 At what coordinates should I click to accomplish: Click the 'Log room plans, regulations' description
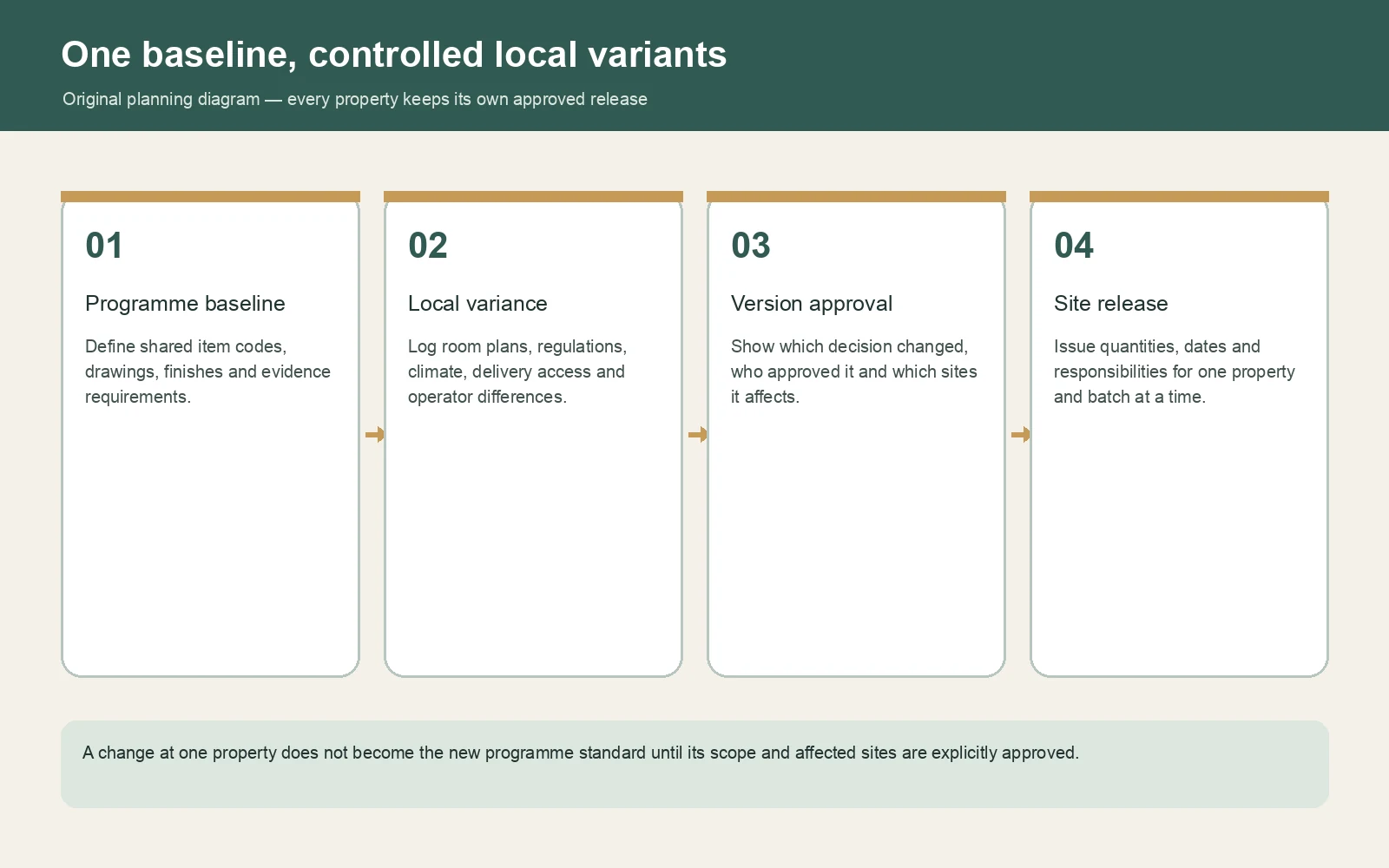click(517, 372)
